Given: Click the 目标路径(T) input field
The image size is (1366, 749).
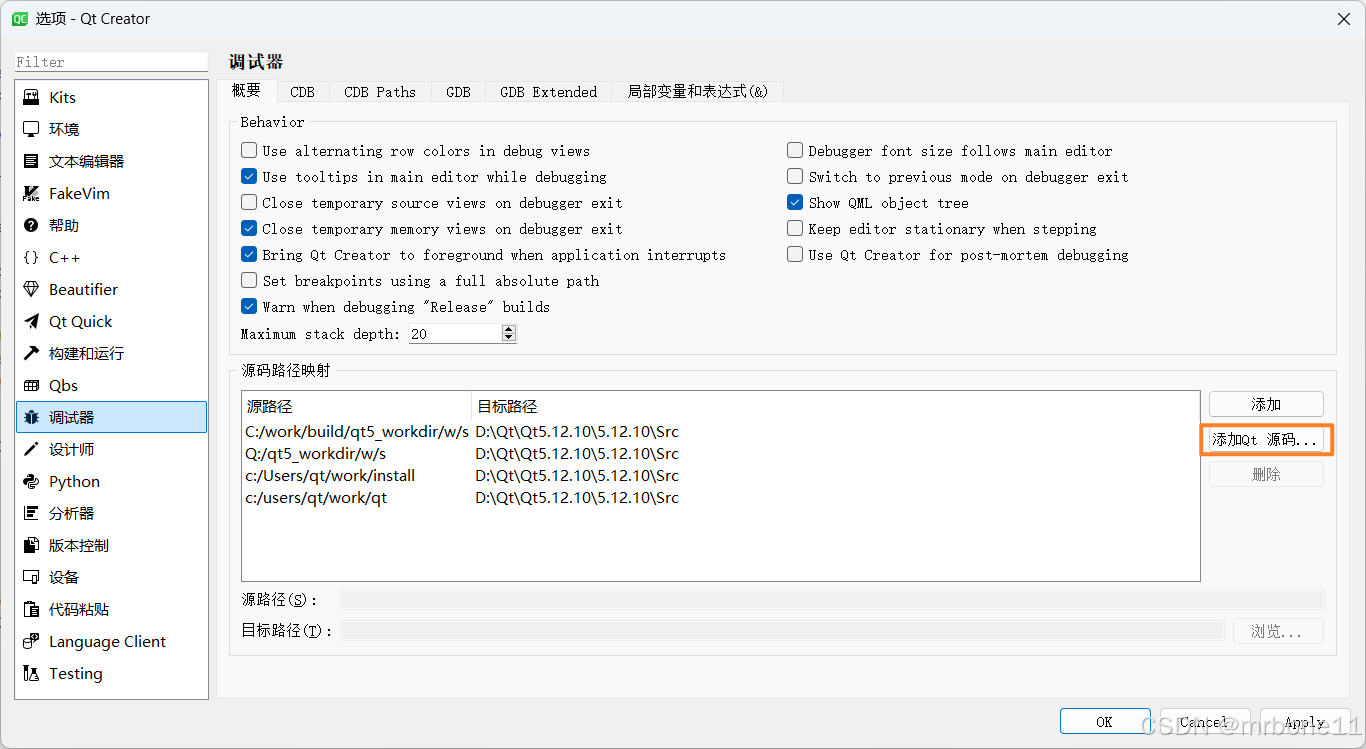Looking at the screenshot, I should click(x=782, y=631).
